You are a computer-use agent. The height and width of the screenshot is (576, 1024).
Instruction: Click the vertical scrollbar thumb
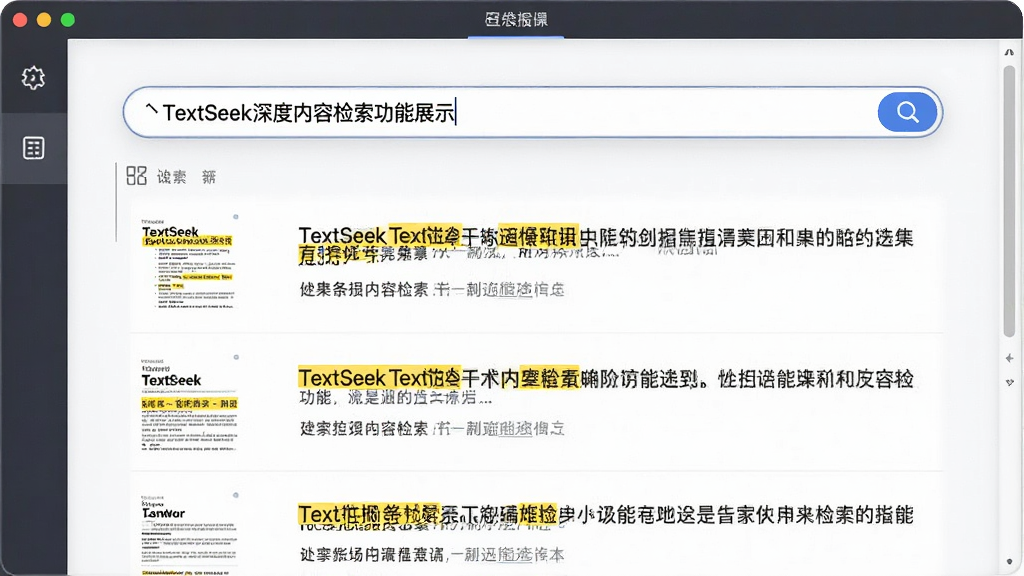click(x=1010, y=201)
